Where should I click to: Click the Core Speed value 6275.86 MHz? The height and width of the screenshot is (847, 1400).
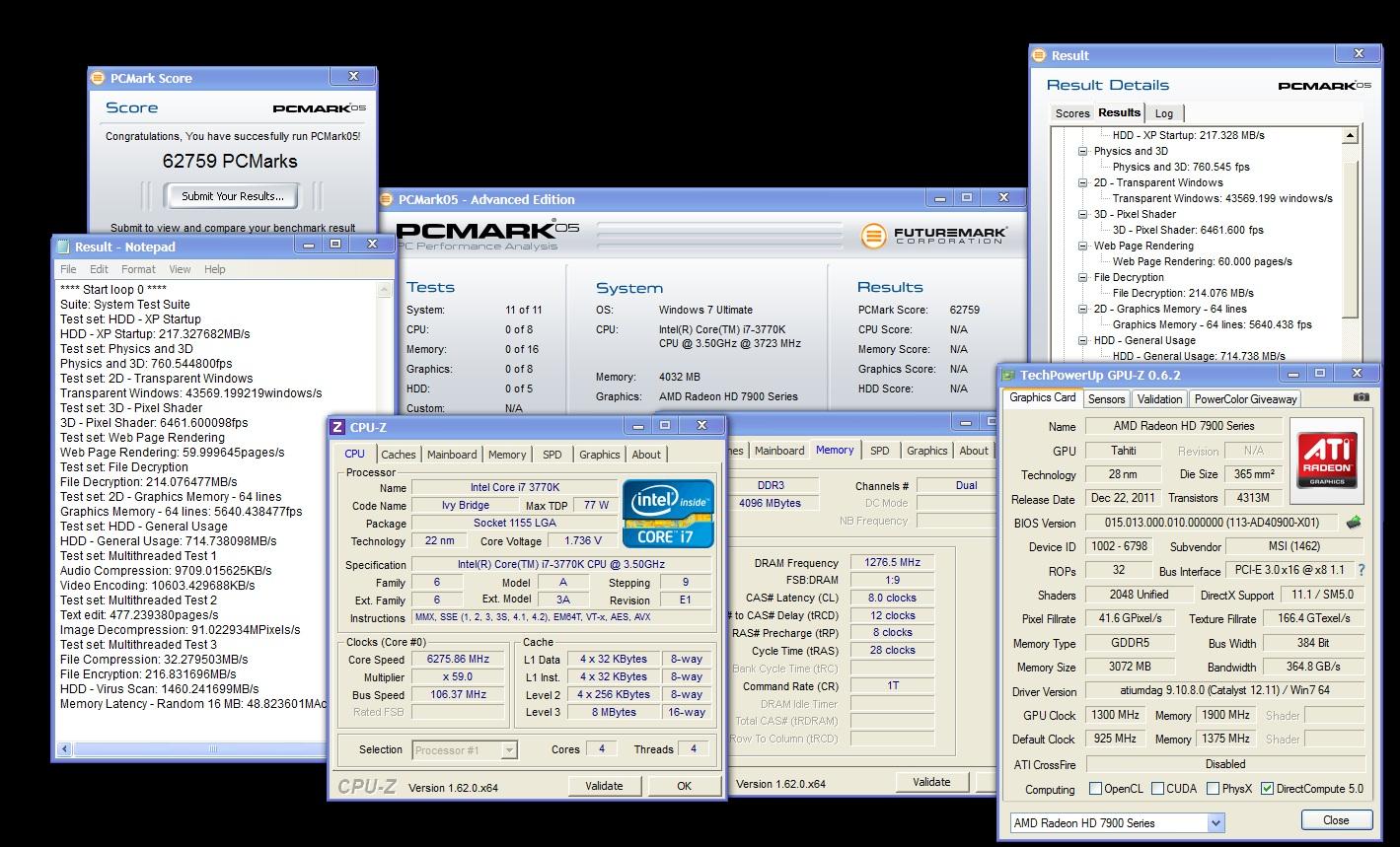pyautogui.click(x=458, y=660)
